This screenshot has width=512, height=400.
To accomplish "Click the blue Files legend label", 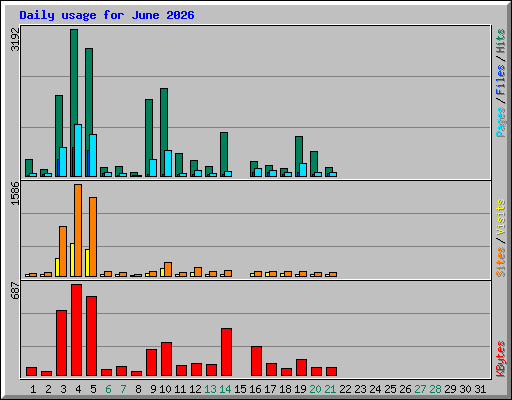I will click(x=501, y=80).
